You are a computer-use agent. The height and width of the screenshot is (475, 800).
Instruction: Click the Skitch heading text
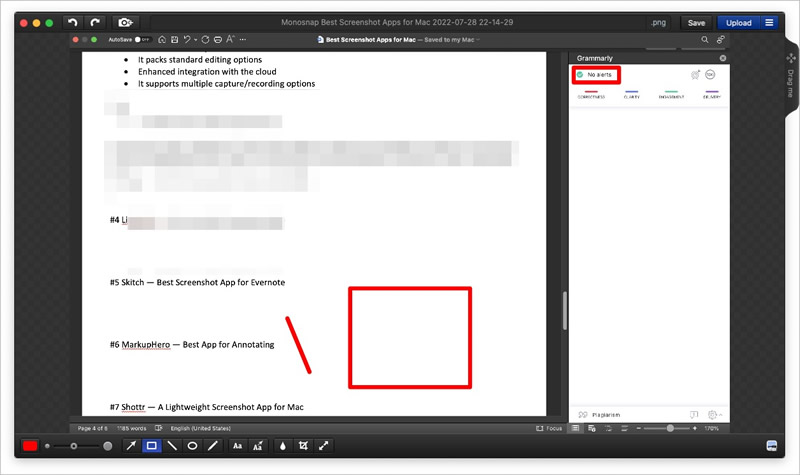point(197,283)
